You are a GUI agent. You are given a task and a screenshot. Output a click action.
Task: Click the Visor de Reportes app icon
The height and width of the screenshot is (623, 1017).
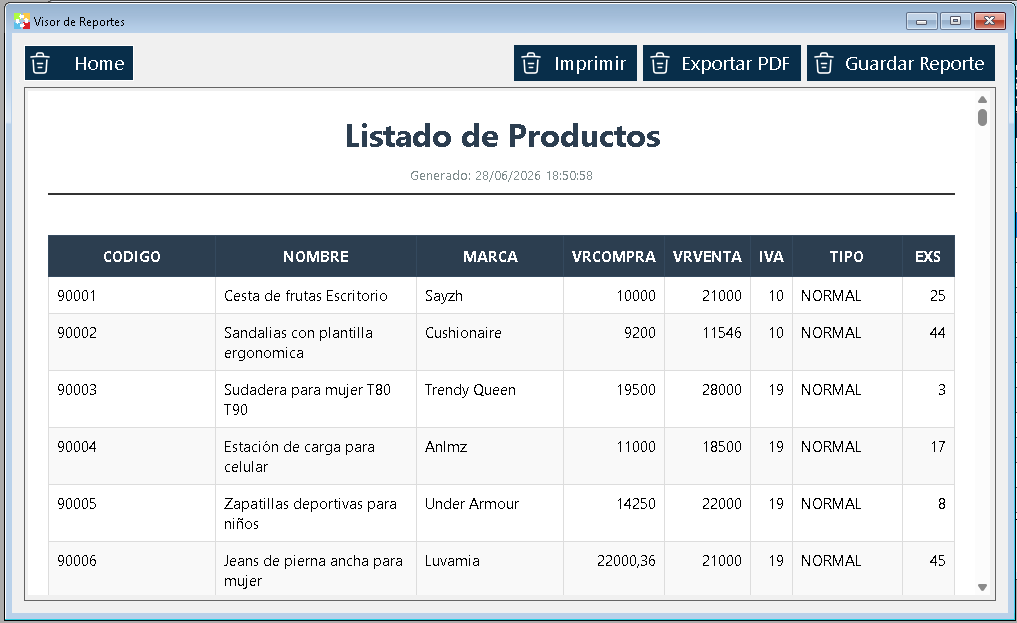click(x=21, y=21)
